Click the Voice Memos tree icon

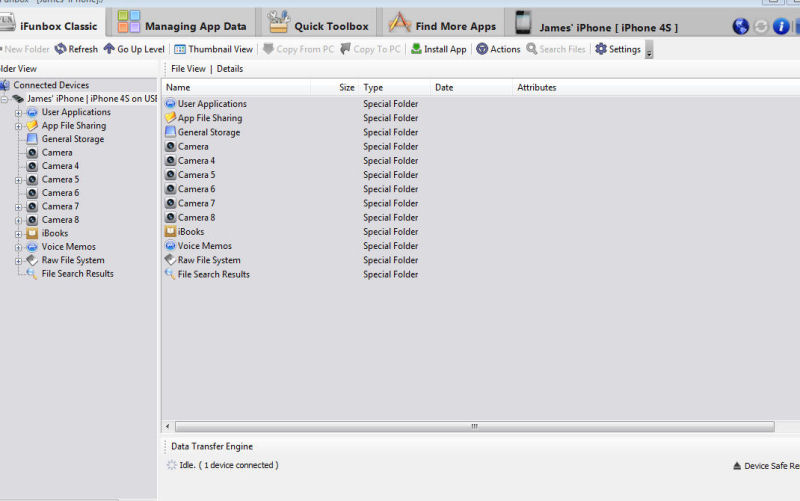point(32,247)
